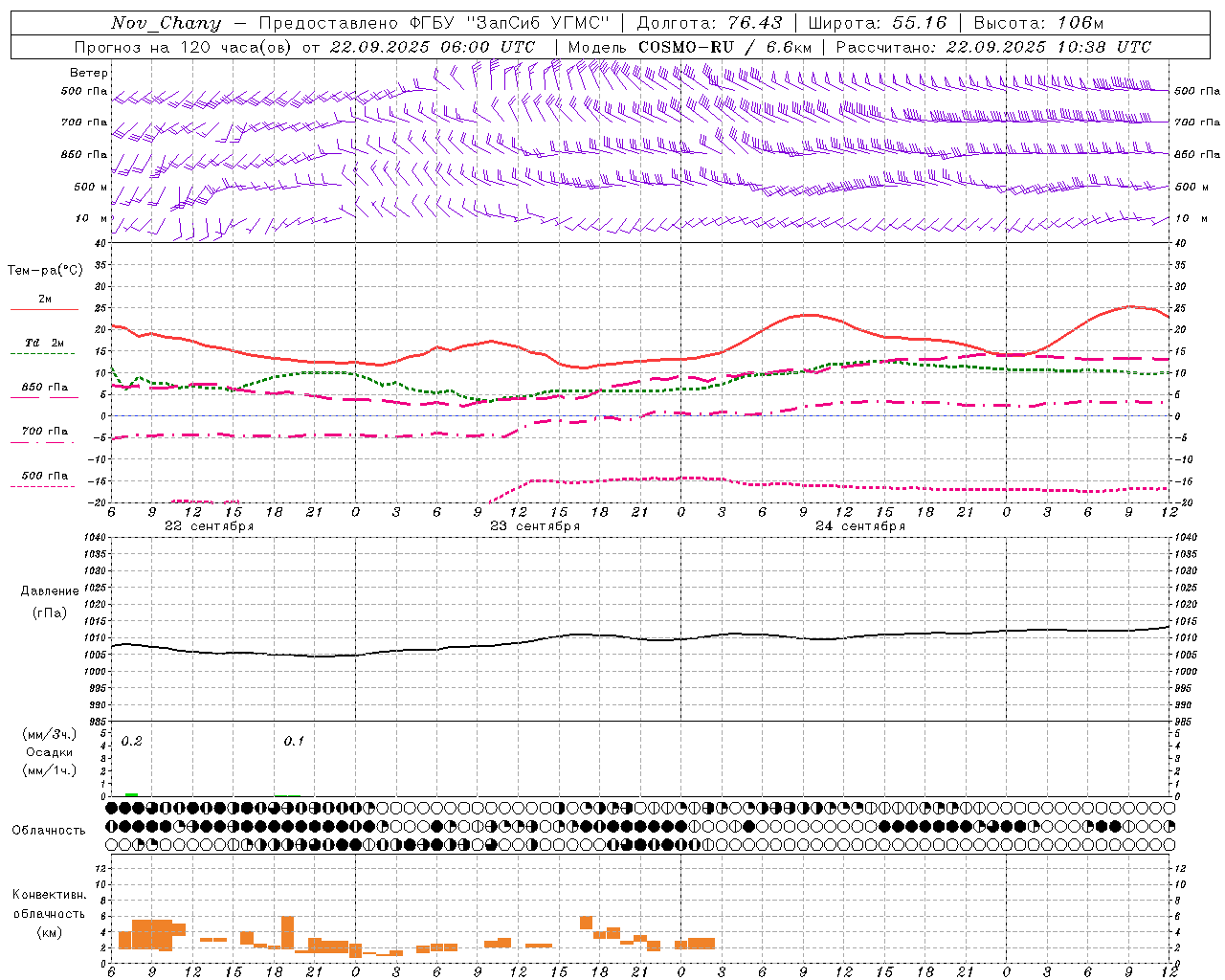Screen dimensions: 1225x980
Task: Click the '850 гПа' temperature legend entry
Action: [x=45, y=388]
